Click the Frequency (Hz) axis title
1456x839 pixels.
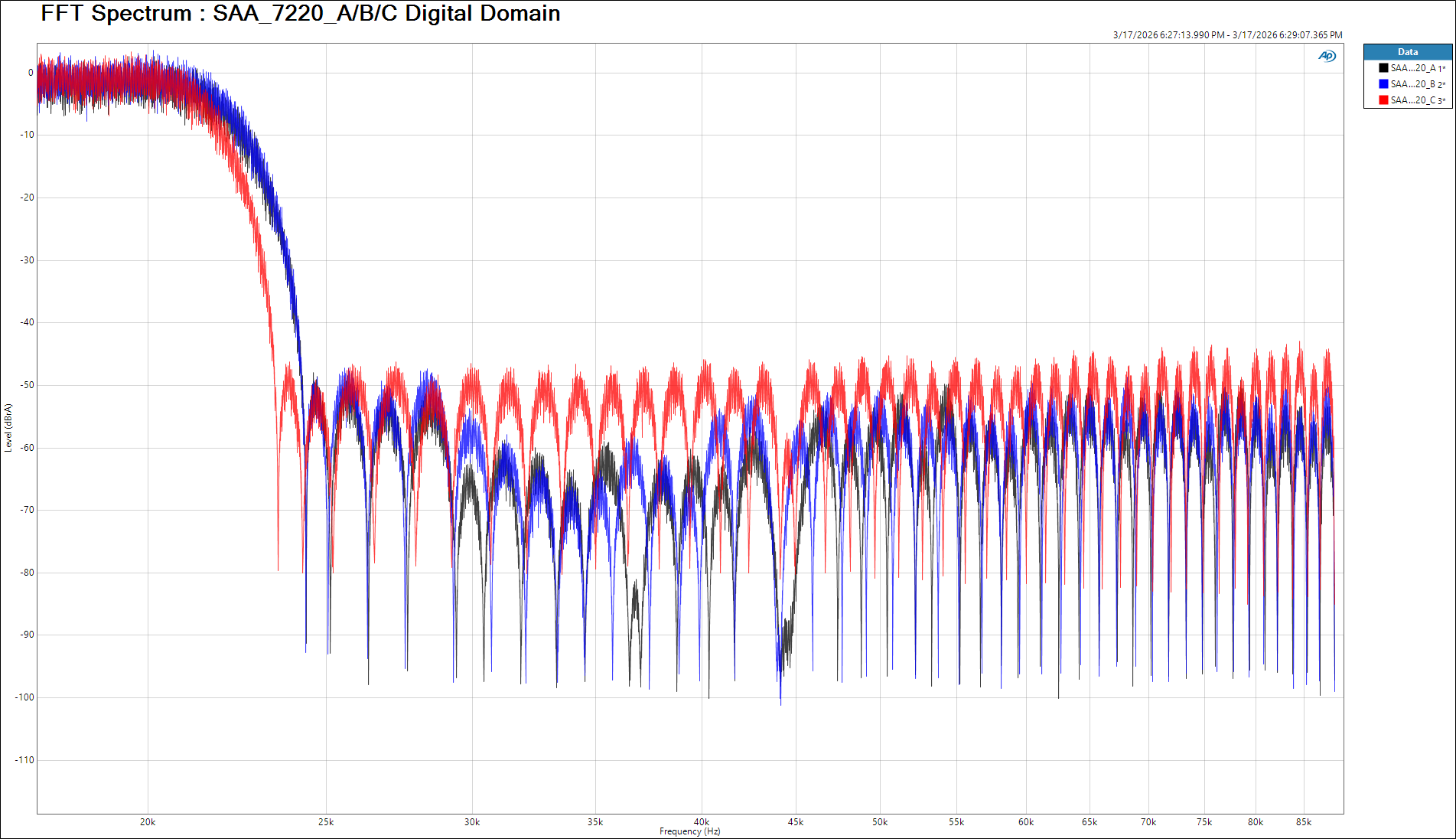pyautogui.click(x=689, y=831)
